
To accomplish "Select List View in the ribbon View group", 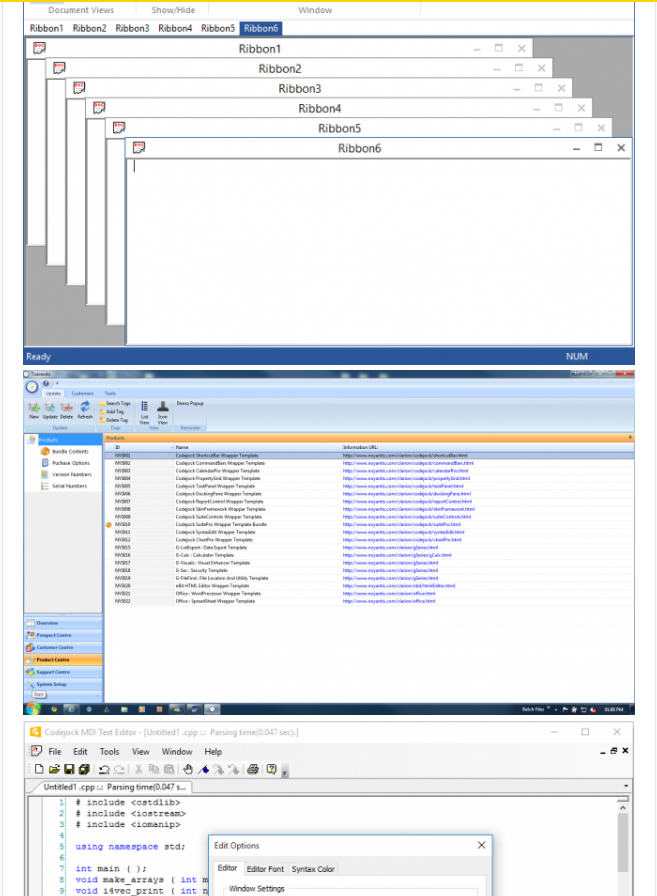I will pyautogui.click(x=145, y=413).
